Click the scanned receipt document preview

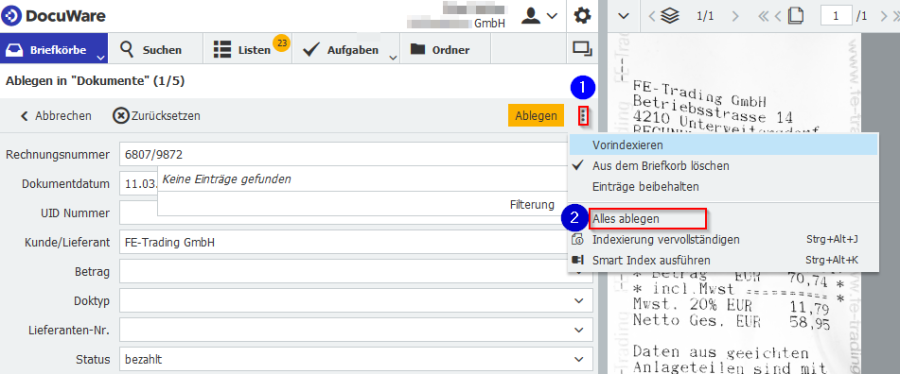[x=736, y=203]
